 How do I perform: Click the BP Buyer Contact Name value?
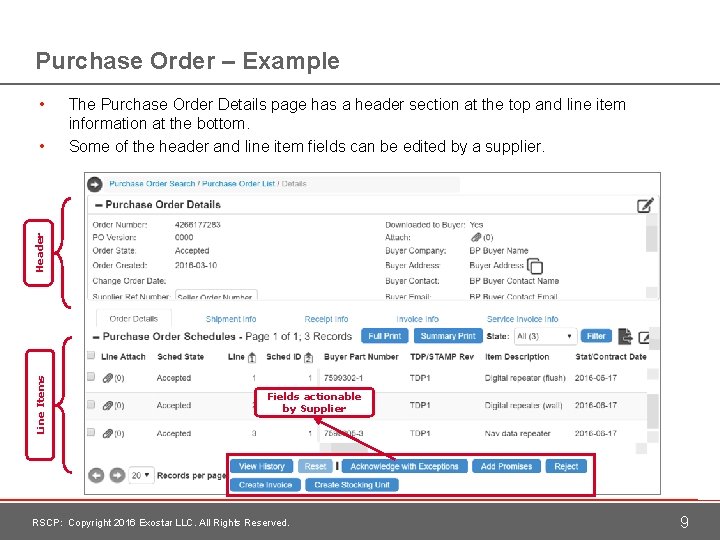(x=514, y=281)
